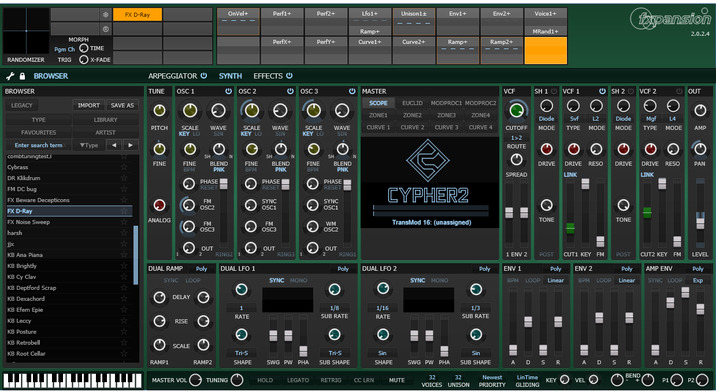Click the SH 1 red DRIVE knob
Image resolution: width=716 pixels, height=392 pixels.
pos(547,149)
